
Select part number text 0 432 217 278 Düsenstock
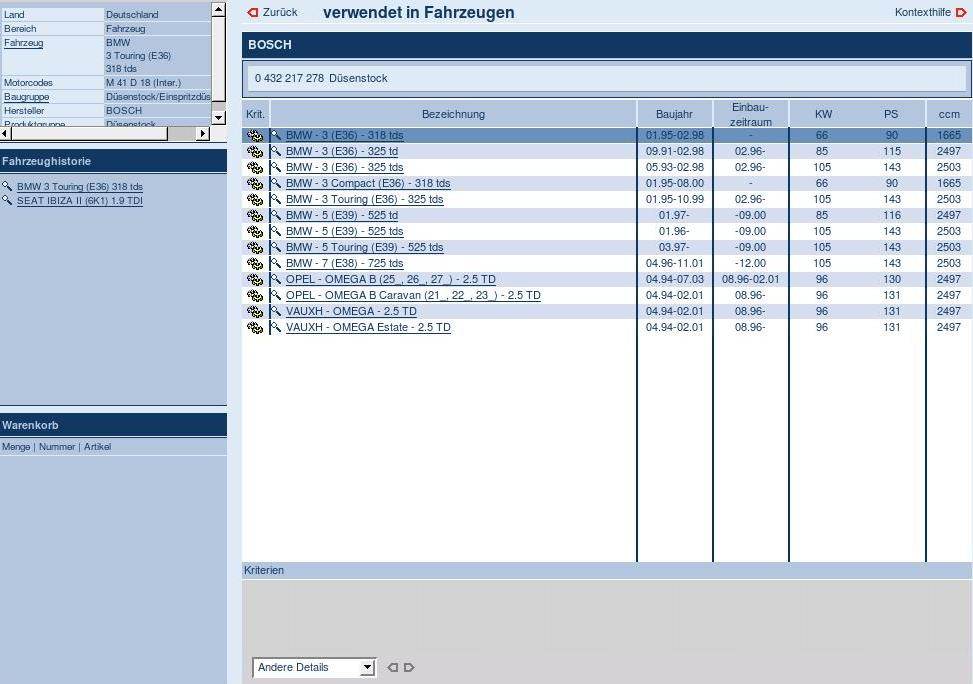click(x=321, y=78)
